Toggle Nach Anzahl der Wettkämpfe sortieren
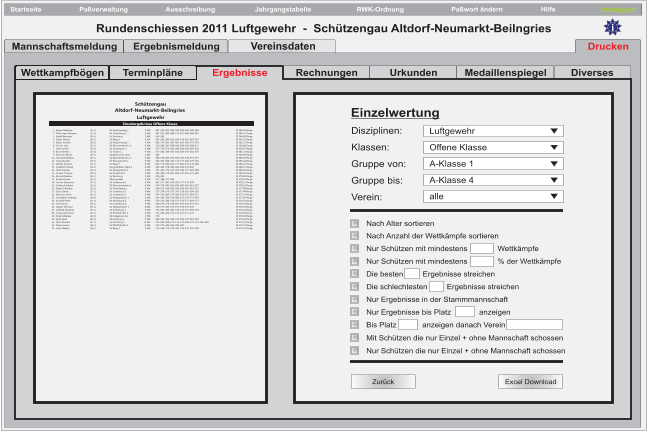The width and height of the screenshot is (647, 432). [354, 236]
